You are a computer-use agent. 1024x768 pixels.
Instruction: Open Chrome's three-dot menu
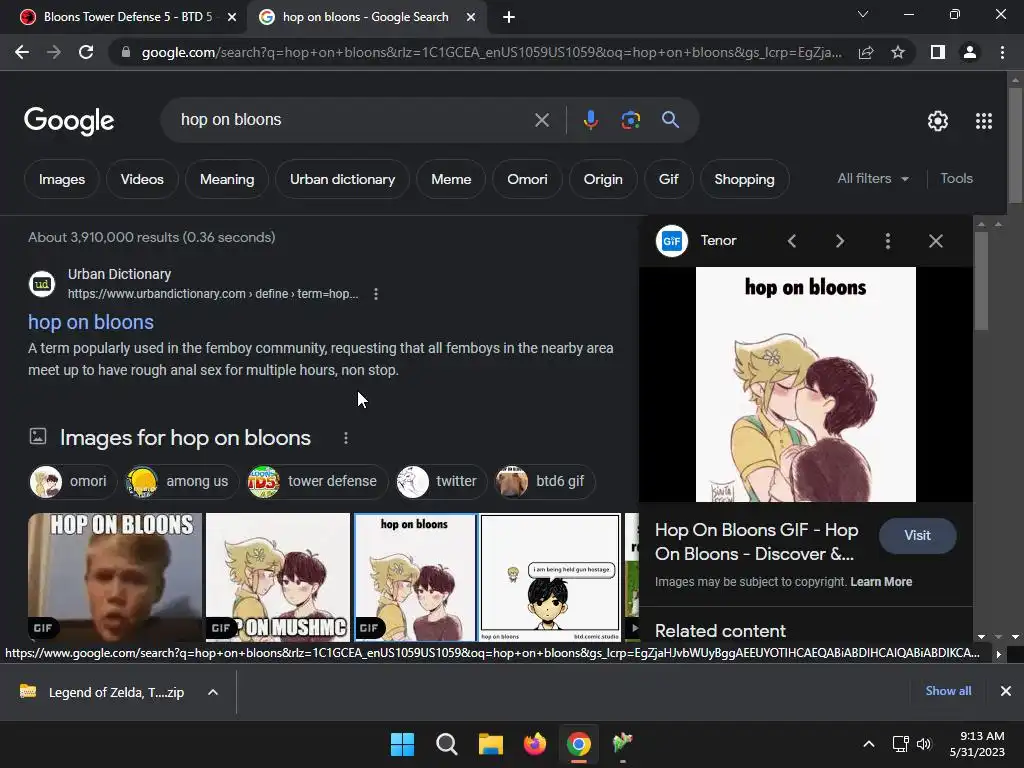pos(1002,52)
